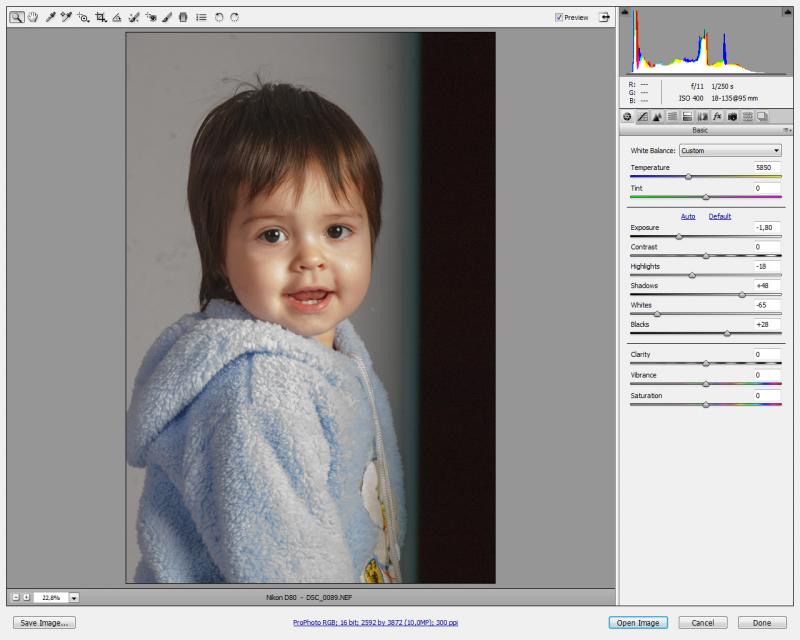800x640 pixels.
Task: Open the White Balance dropdown
Action: (x=730, y=151)
